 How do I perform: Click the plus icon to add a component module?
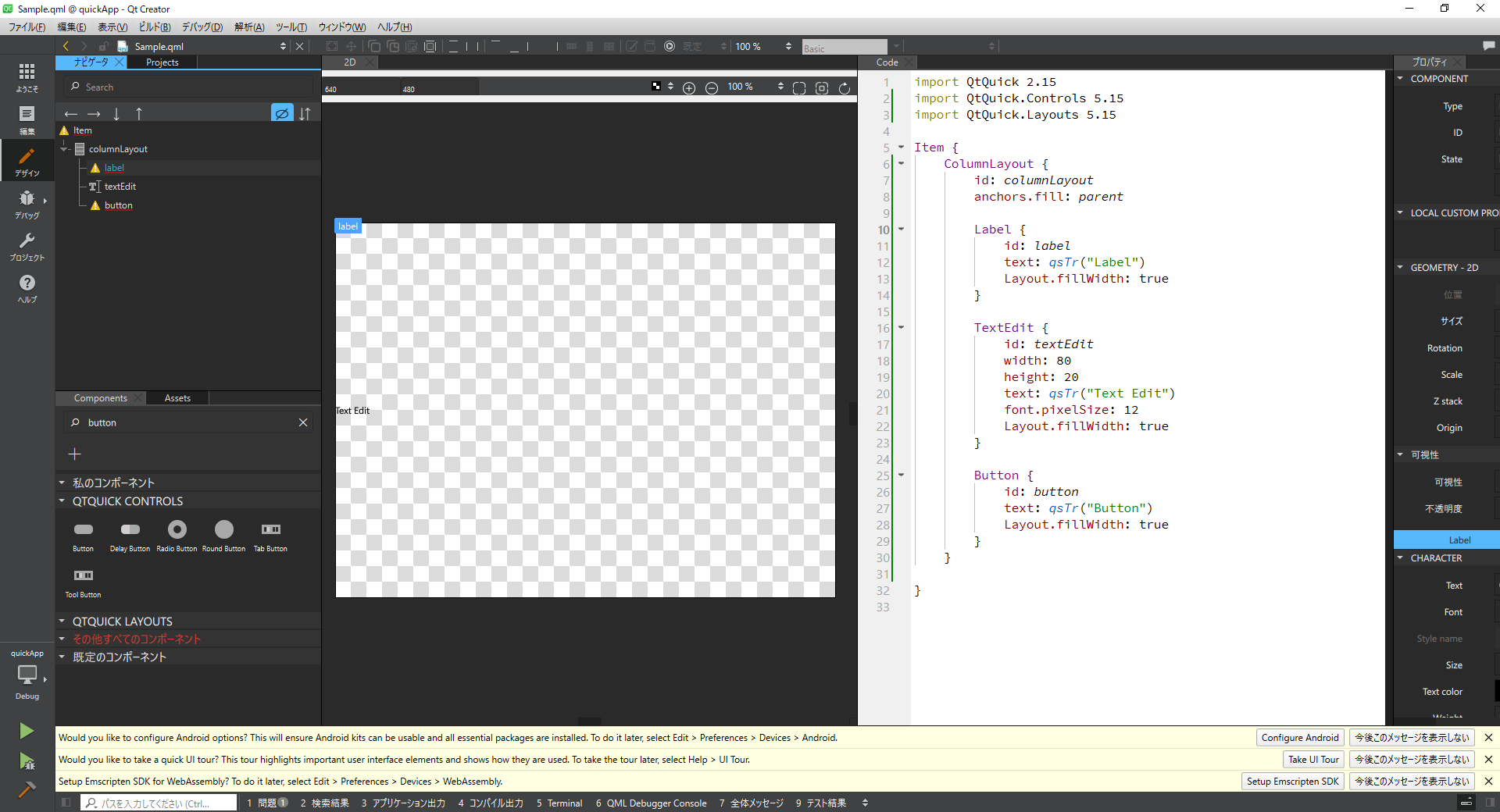point(75,454)
